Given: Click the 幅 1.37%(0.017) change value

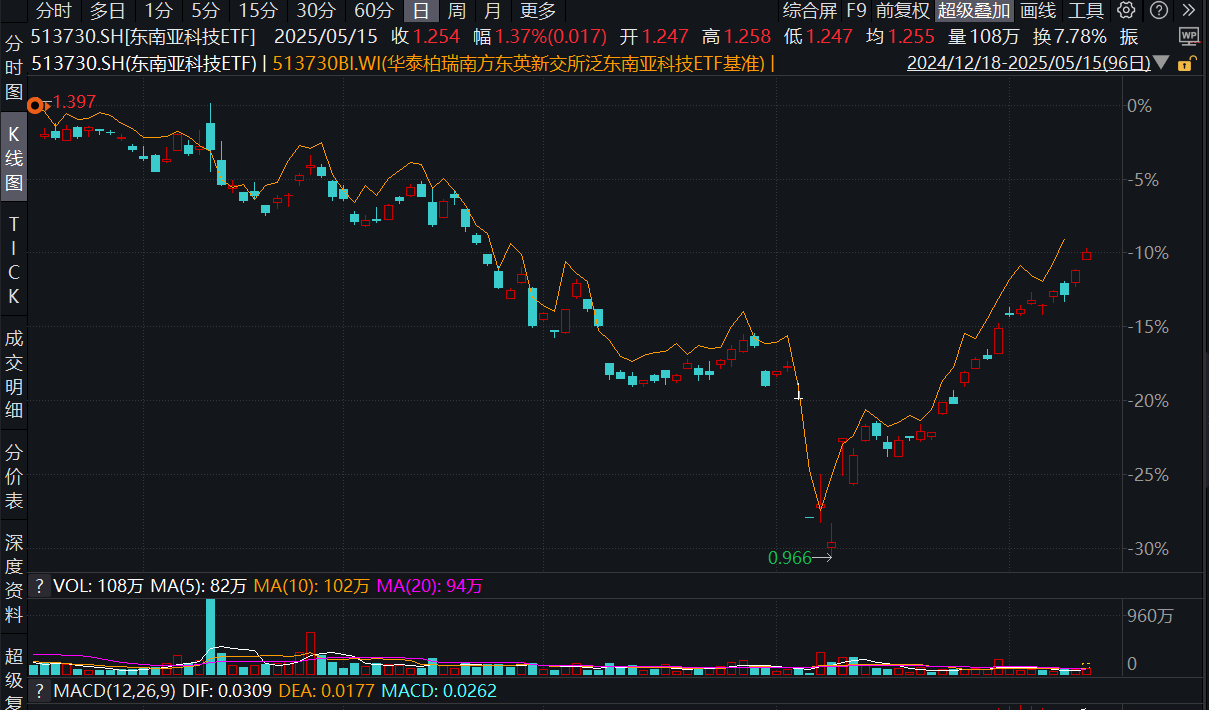Looking at the screenshot, I should click(x=541, y=37).
